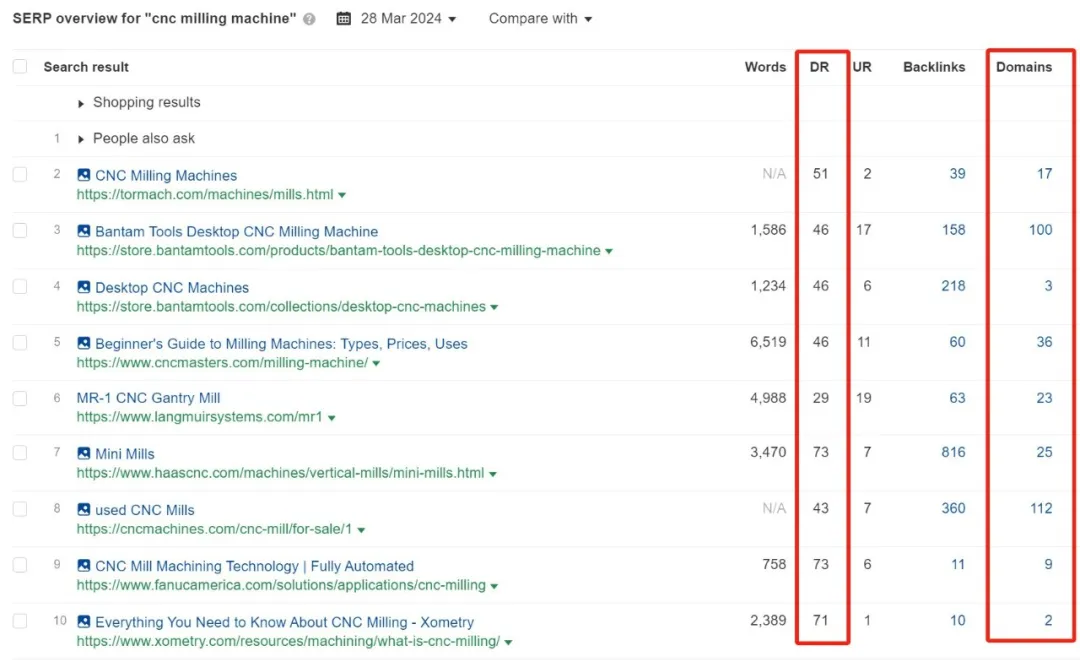Viewport: 1080px width, 662px height.
Task: Click backlinks count 816 for Mini Mills
Action: pos(953,452)
